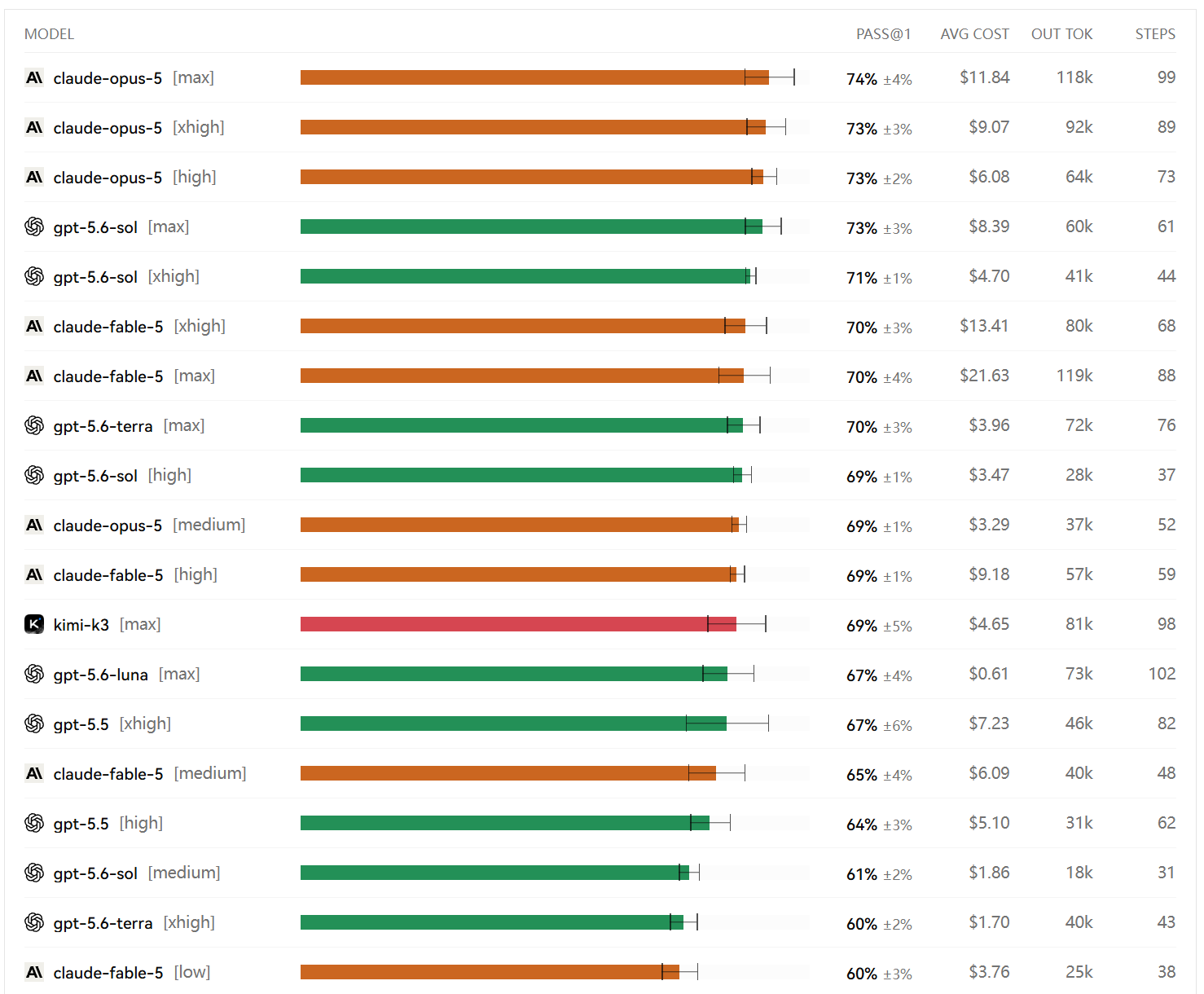This screenshot has height=994, width=1204.
Task: Click the OpenAI icon beside gpt-5.6-luna [max]
Action: pos(34,675)
